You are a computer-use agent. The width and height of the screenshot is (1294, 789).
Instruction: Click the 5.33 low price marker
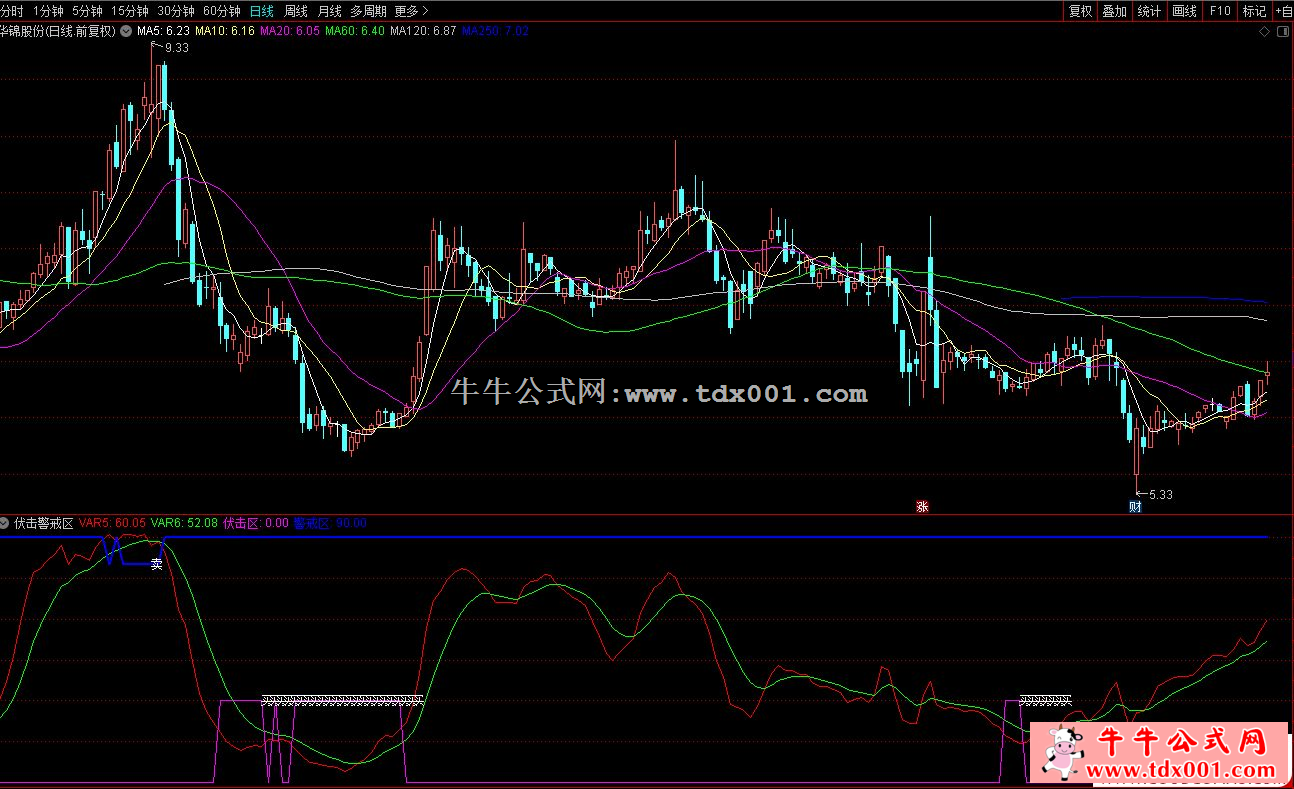click(1161, 494)
